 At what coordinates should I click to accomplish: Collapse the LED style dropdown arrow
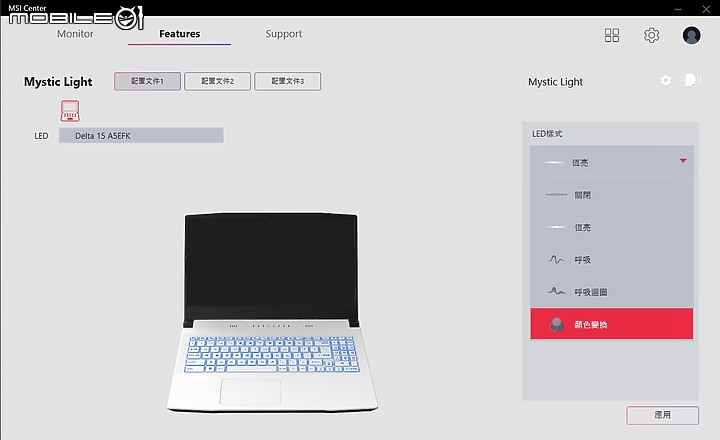click(683, 161)
